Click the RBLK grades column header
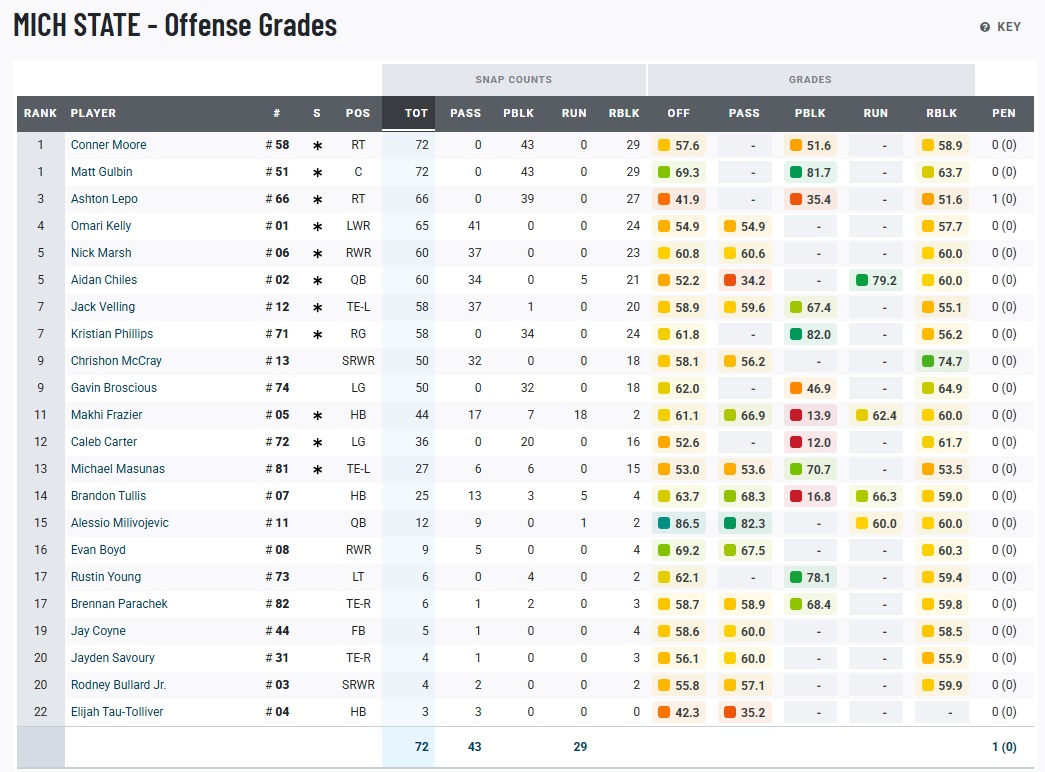 (941, 113)
